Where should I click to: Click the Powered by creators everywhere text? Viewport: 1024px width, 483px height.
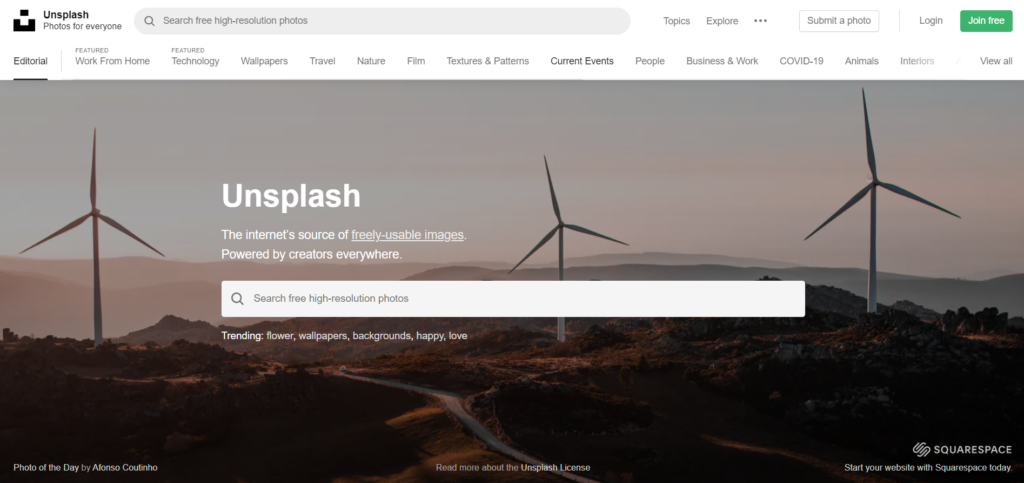[312, 255]
